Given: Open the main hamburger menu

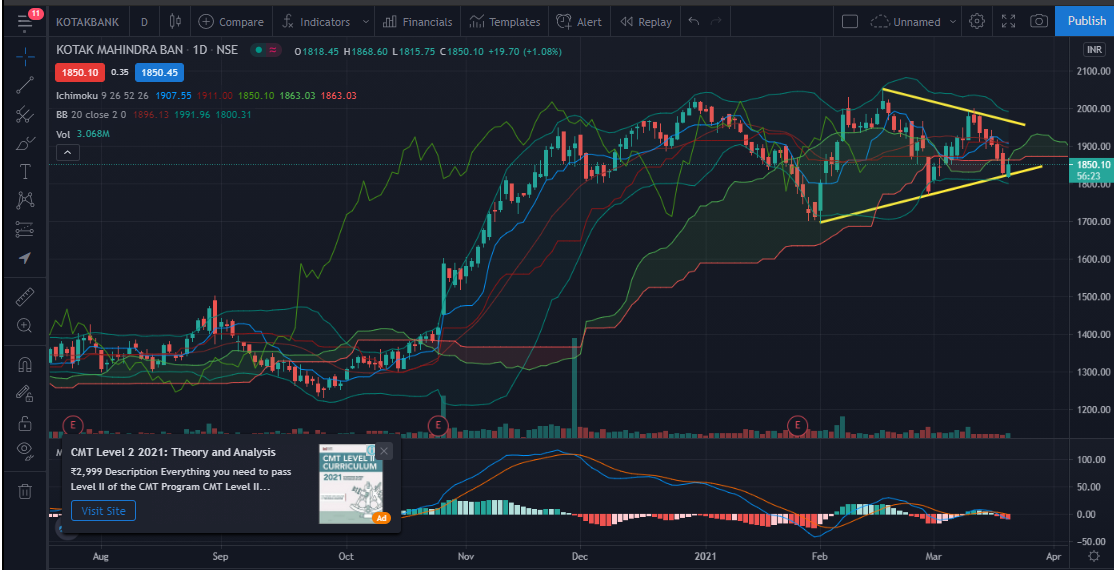Looking at the screenshot, I should tap(25, 21).
